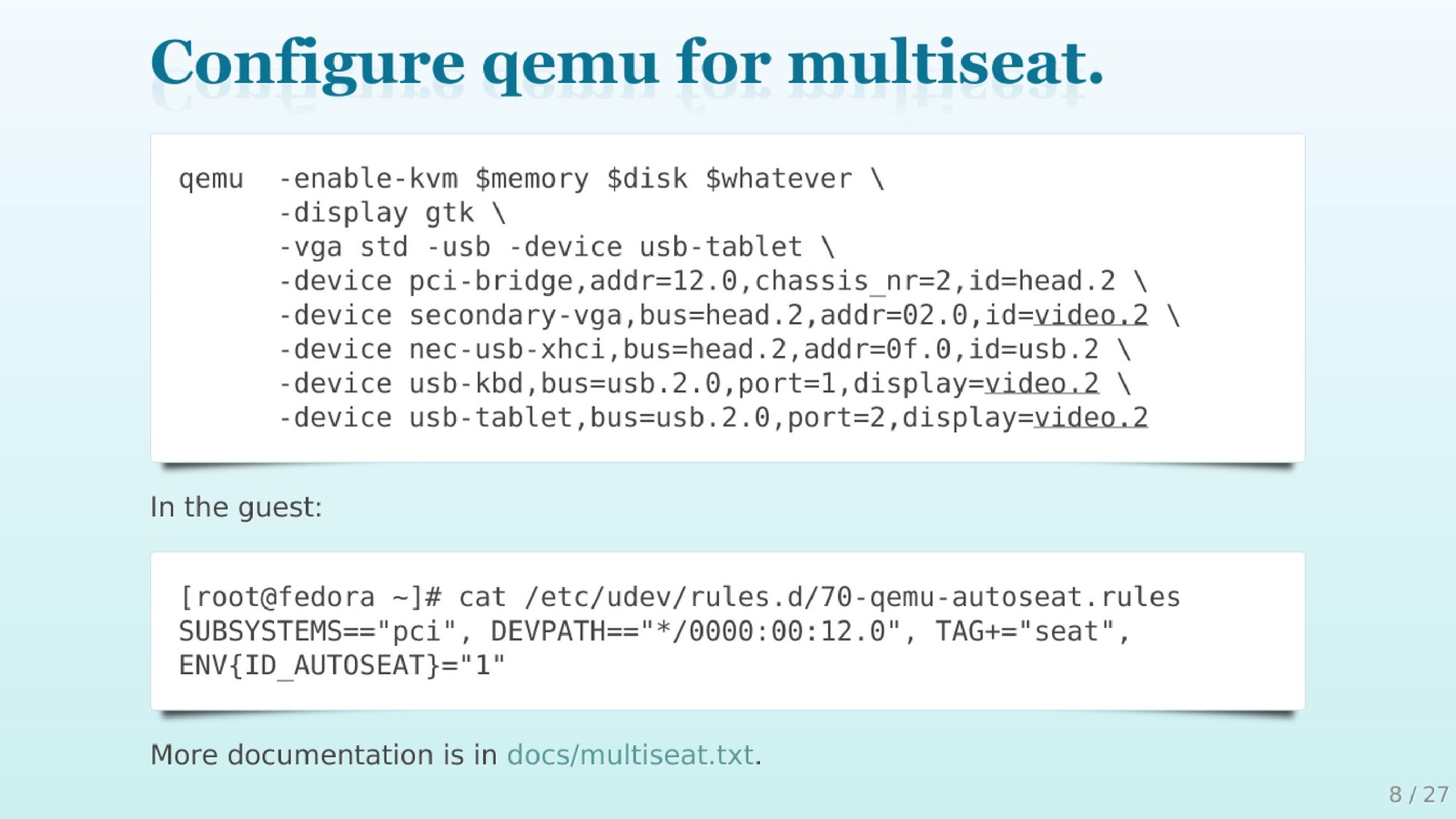Click the 'qemu' command at code start

click(211, 179)
